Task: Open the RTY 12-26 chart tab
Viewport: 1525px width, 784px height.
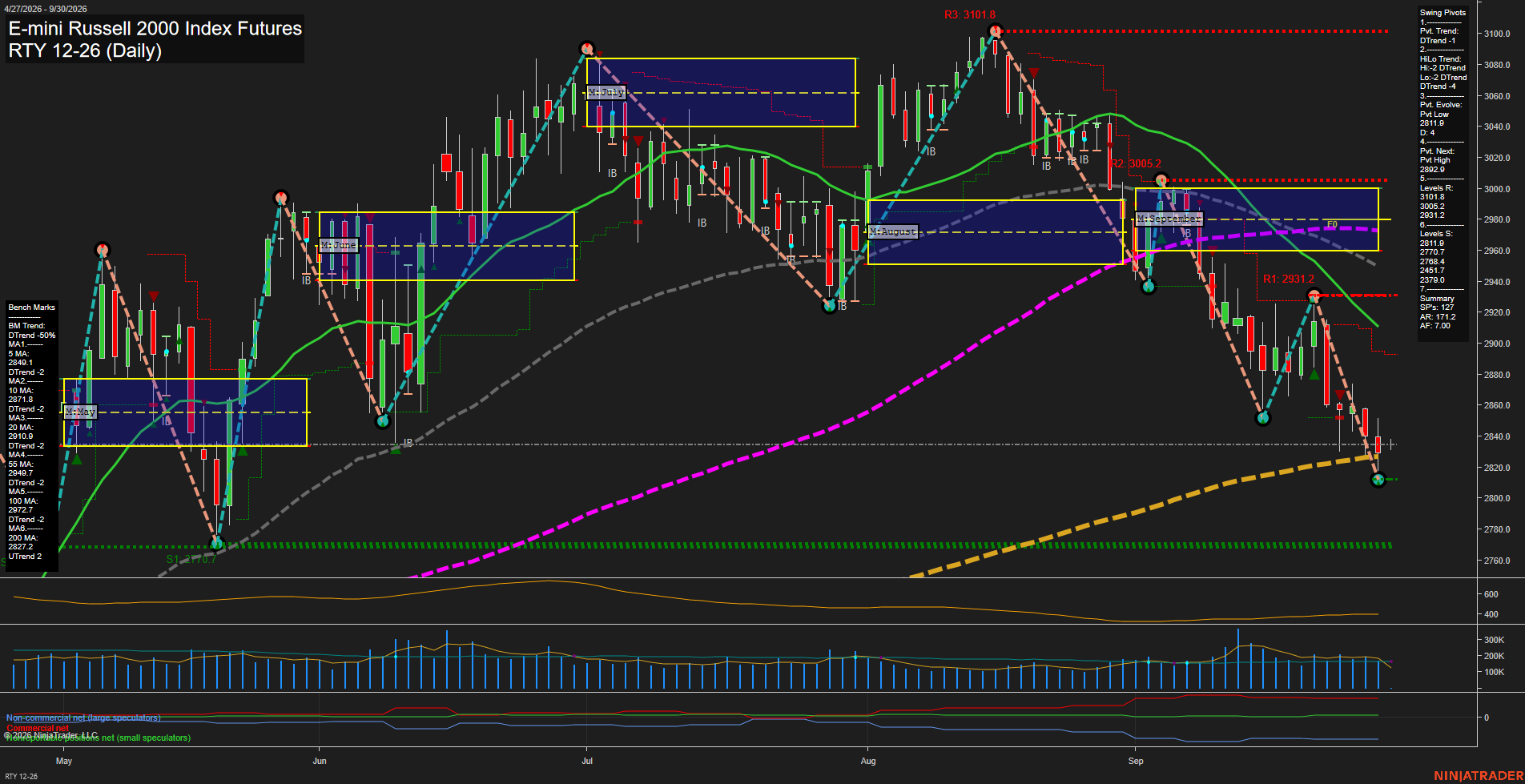Action: 21,776
